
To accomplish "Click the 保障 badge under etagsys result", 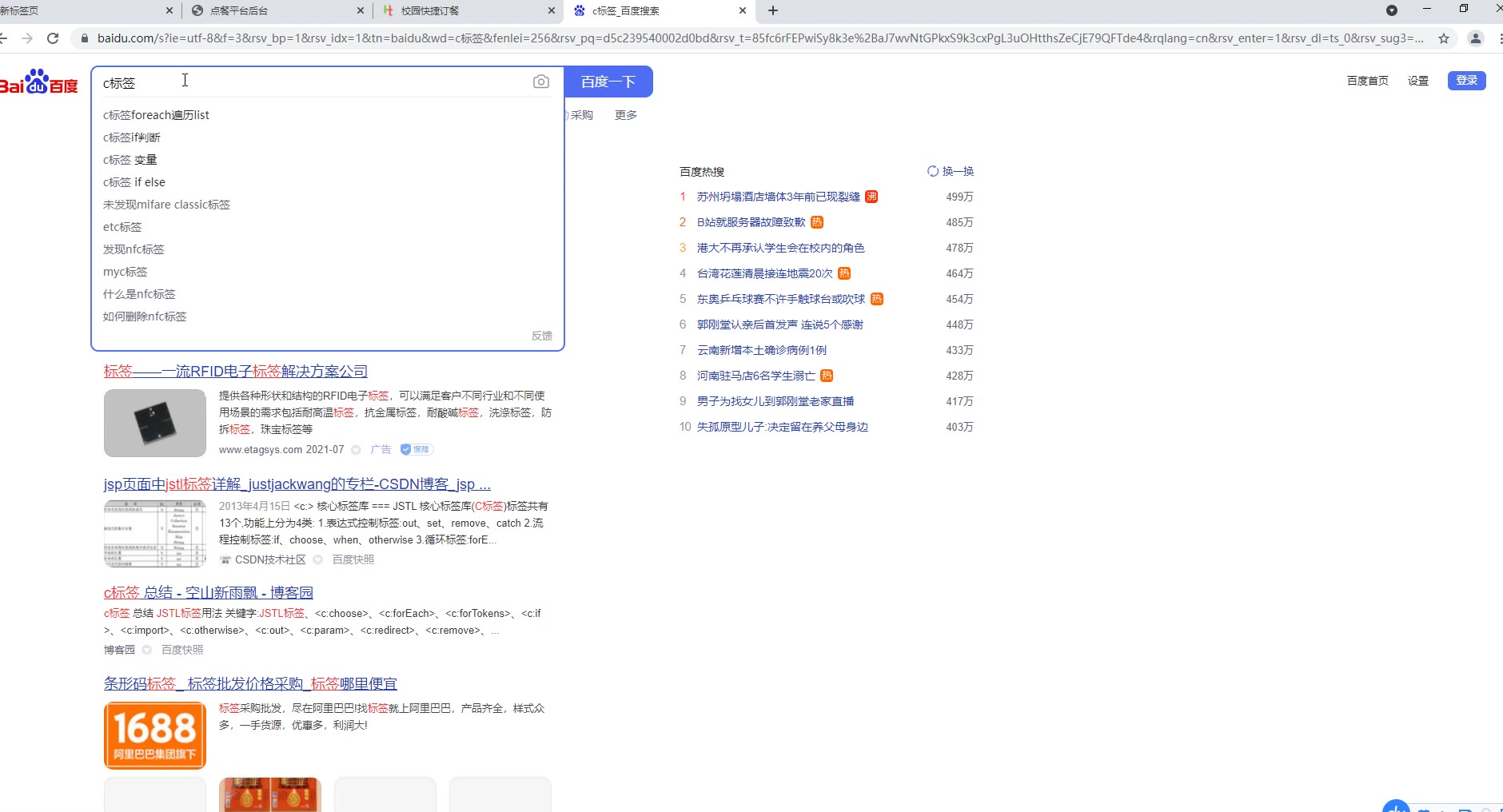I will 416,449.
